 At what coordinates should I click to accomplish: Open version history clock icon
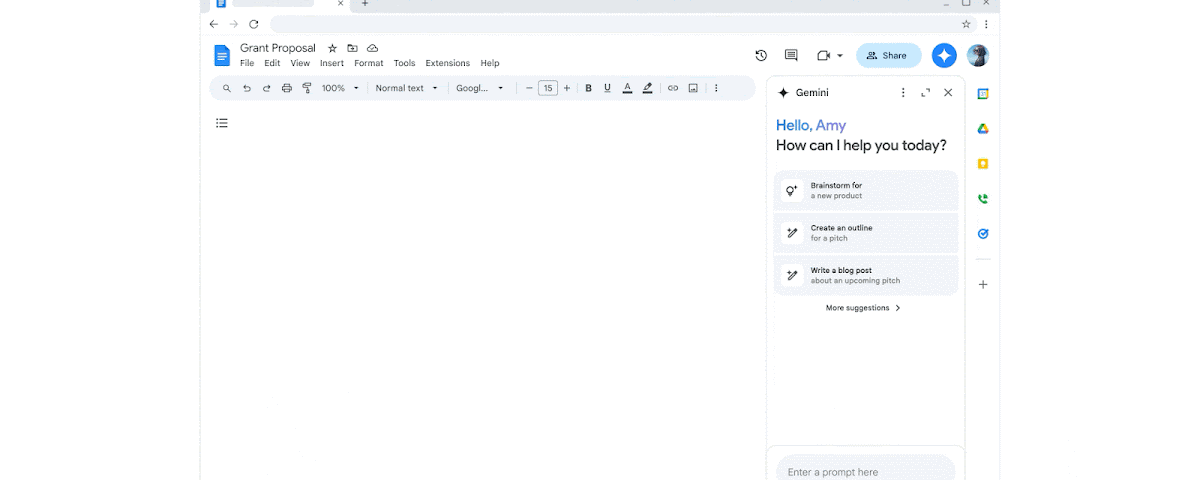point(761,56)
